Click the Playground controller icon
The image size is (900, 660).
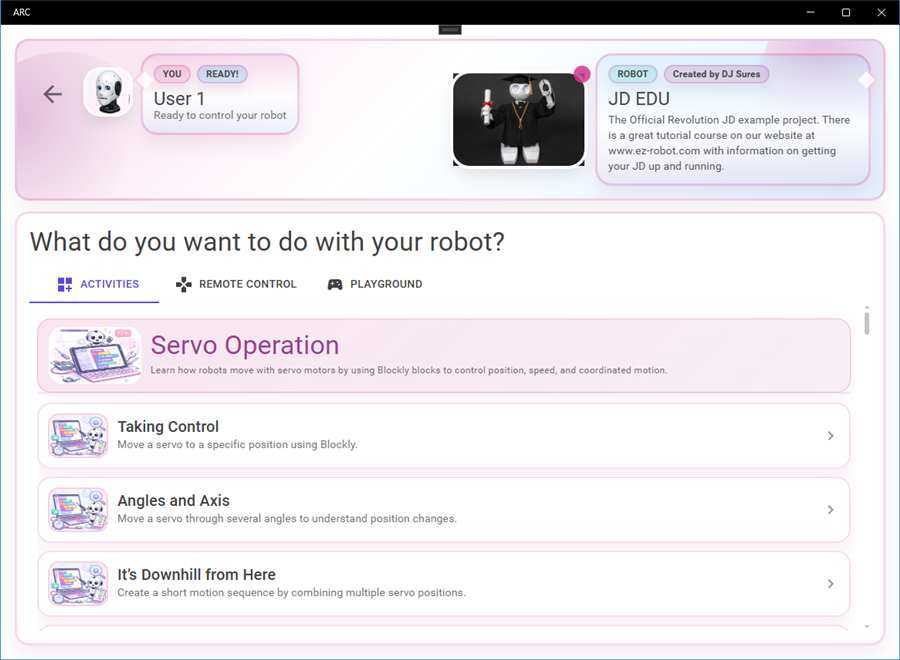pos(335,285)
